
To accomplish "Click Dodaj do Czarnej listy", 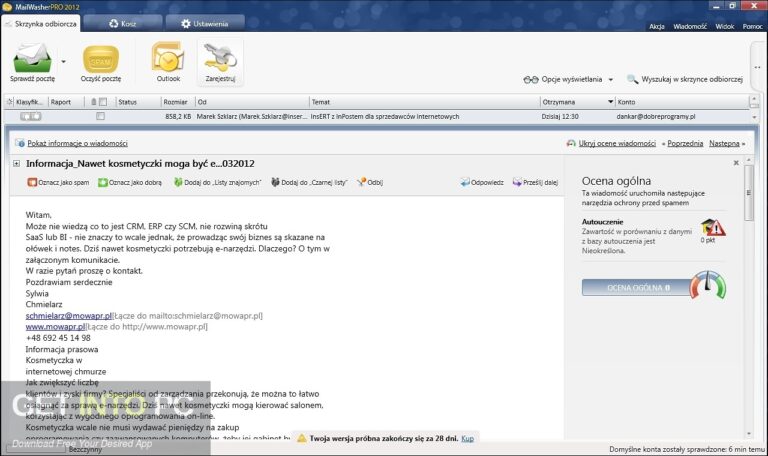I will (x=309, y=182).
